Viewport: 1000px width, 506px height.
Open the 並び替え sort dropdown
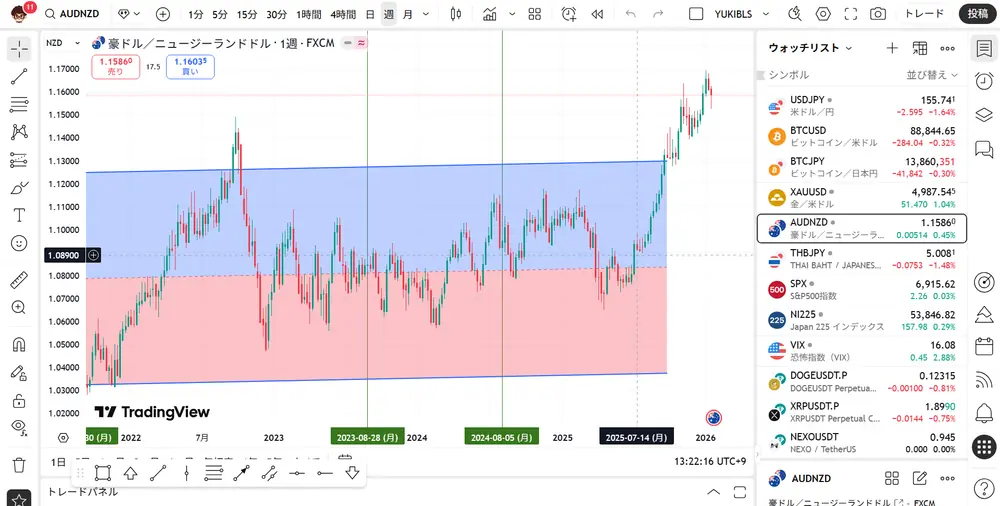[x=932, y=75]
